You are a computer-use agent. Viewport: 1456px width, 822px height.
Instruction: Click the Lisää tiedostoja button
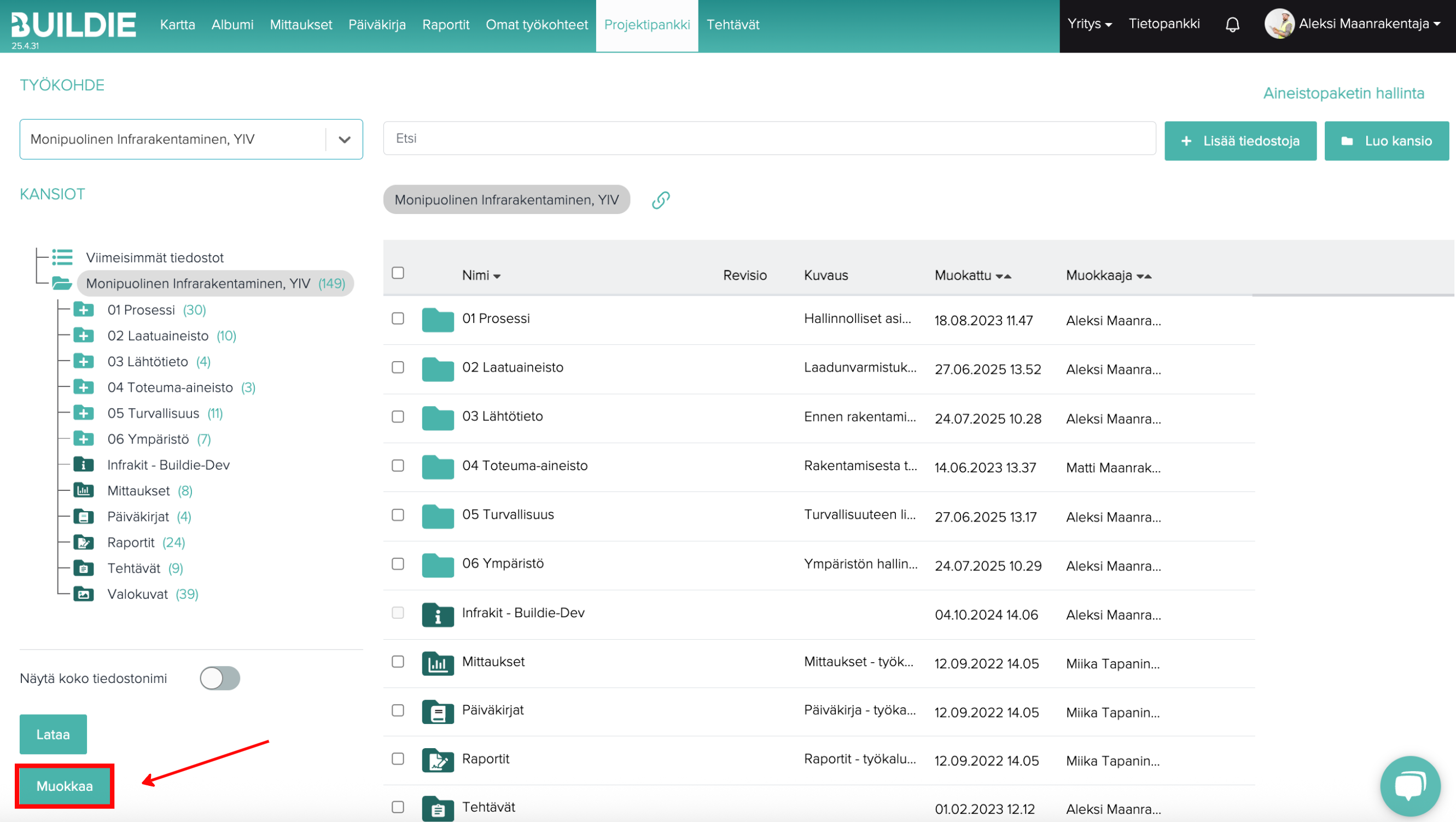pyautogui.click(x=1240, y=141)
